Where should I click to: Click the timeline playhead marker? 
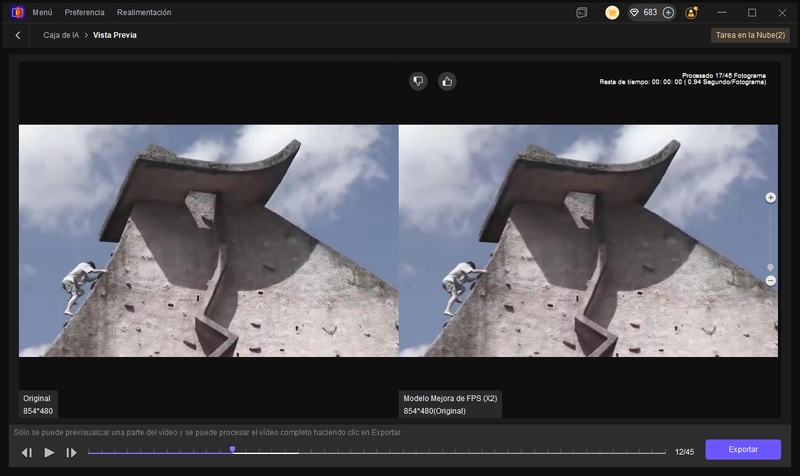click(232, 449)
